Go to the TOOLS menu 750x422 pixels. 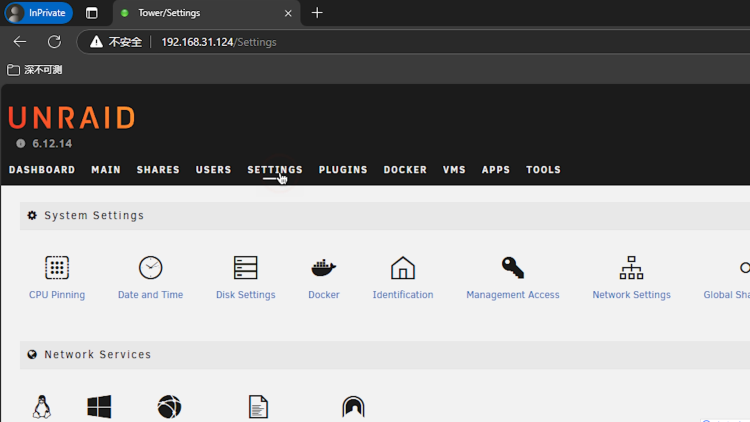point(543,170)
